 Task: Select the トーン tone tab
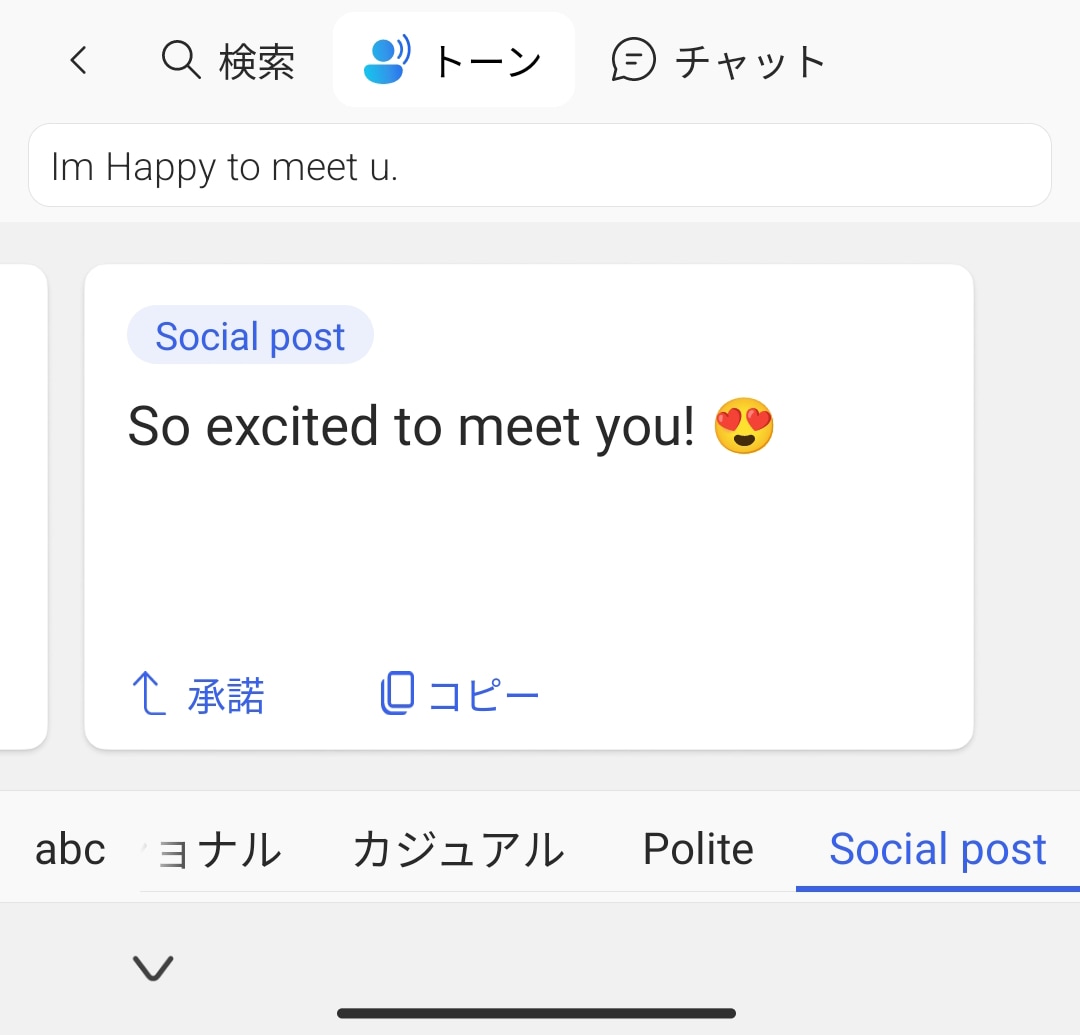(x=486, y=62)
